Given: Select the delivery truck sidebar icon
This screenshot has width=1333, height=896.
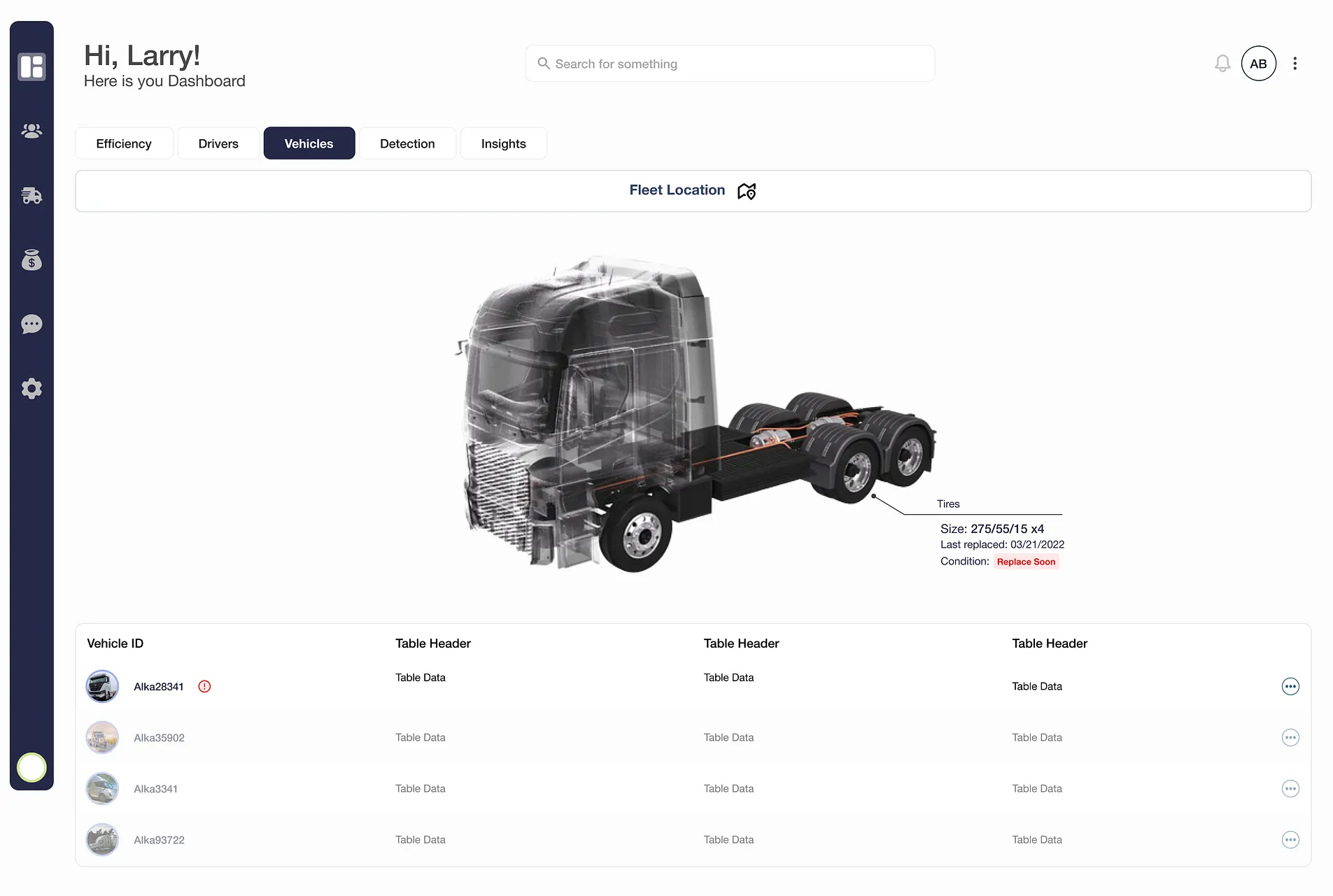Looking at the screenshot, I should point(31,196).
